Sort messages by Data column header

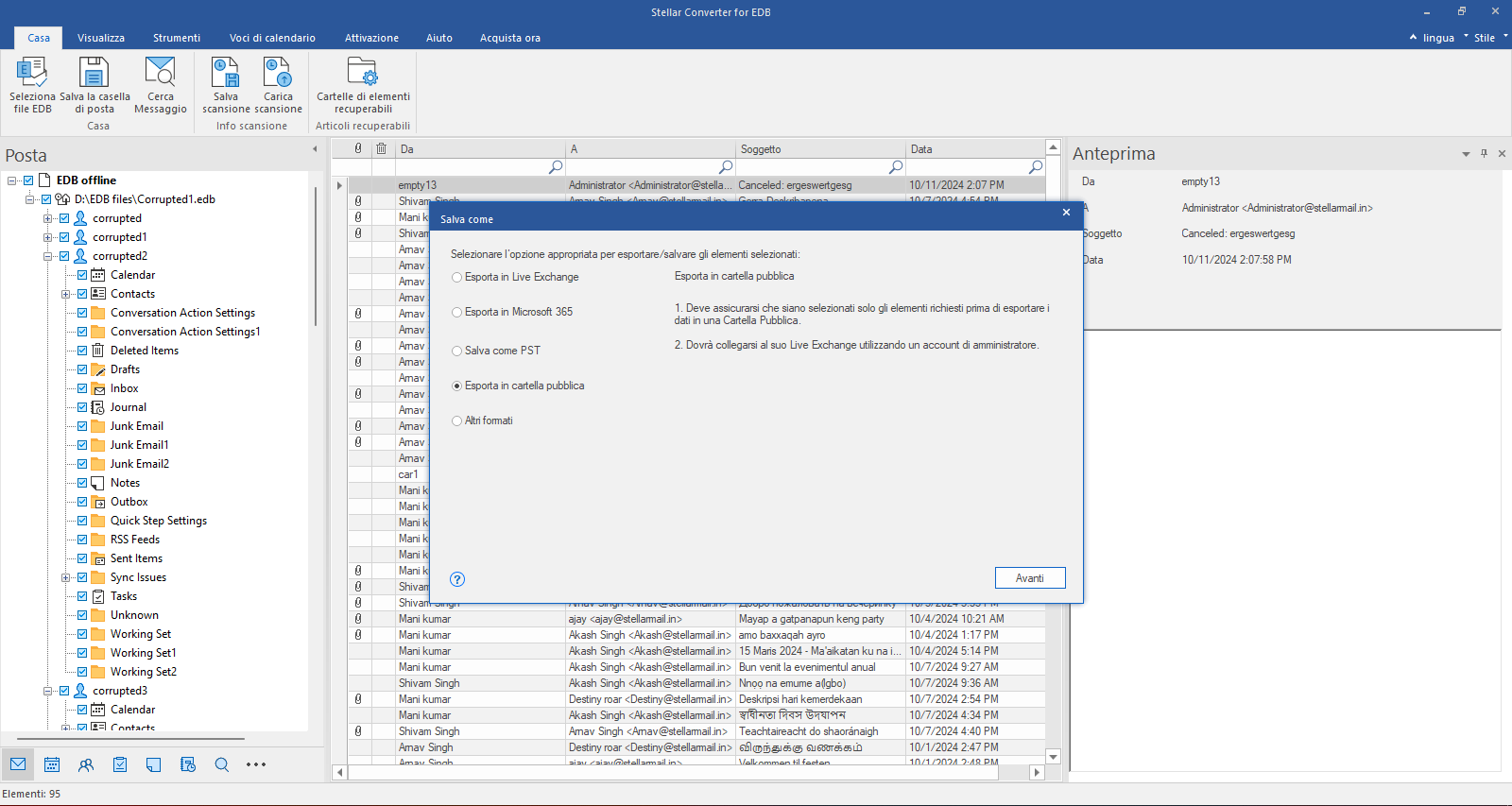point(975,148)
